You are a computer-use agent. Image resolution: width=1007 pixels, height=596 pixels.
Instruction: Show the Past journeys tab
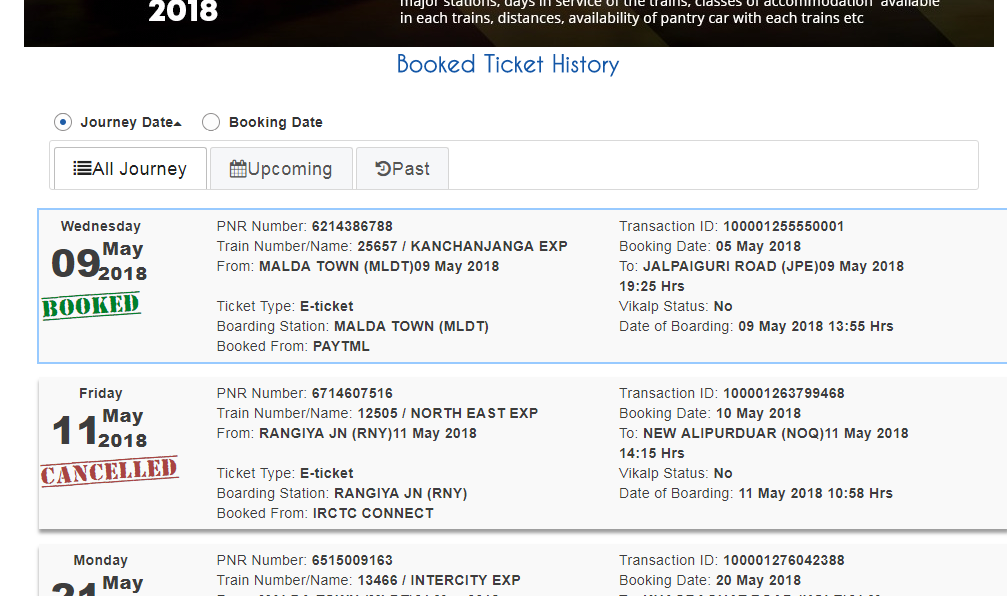coord(402,169)
